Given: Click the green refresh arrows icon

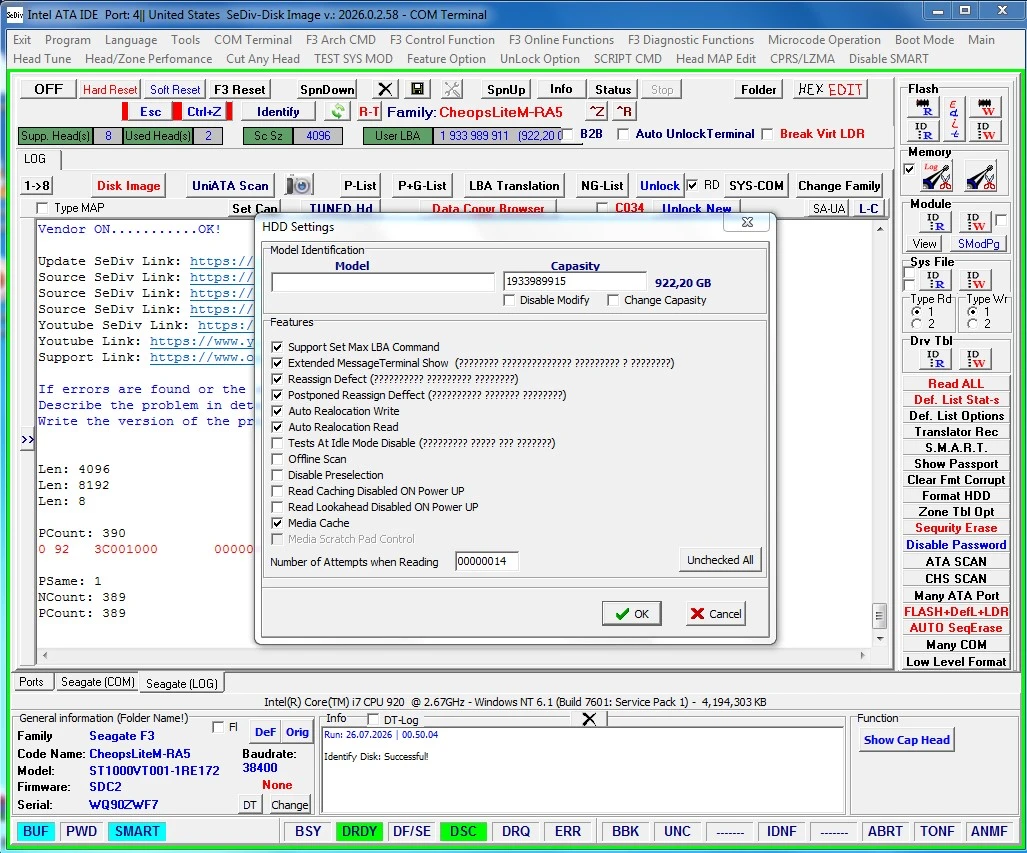Looking at the screenshot, I should [338, 111].
